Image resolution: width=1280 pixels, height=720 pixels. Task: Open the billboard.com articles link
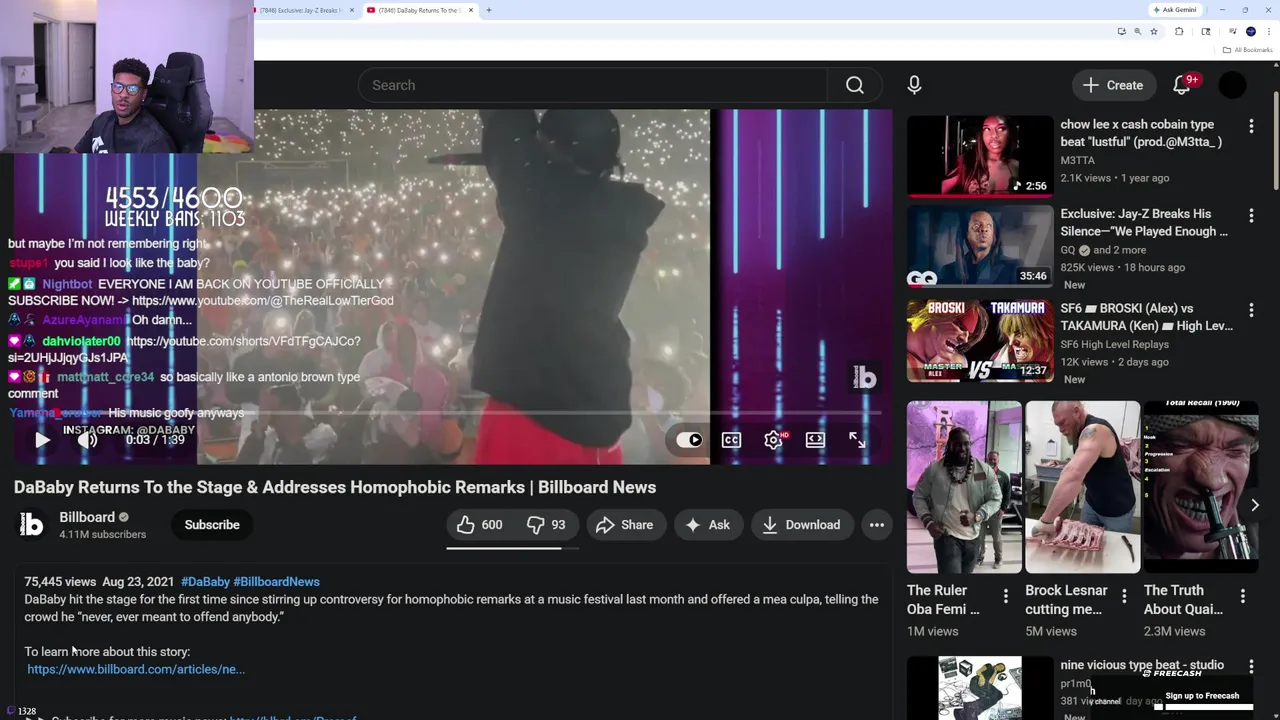136,669
